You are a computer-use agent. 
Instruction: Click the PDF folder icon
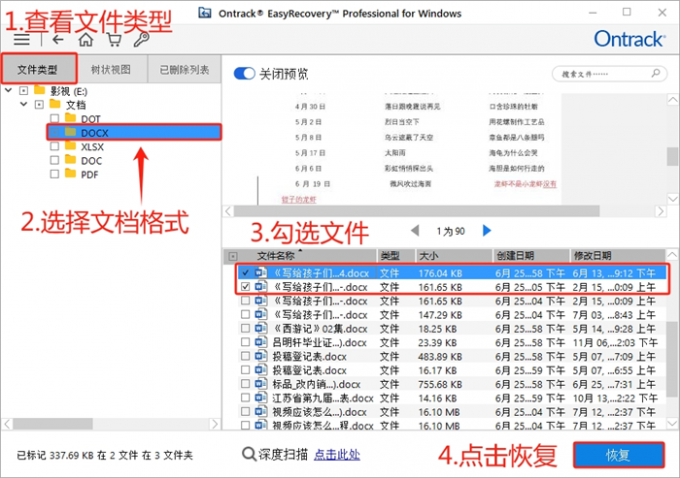(x=70, y=174)
